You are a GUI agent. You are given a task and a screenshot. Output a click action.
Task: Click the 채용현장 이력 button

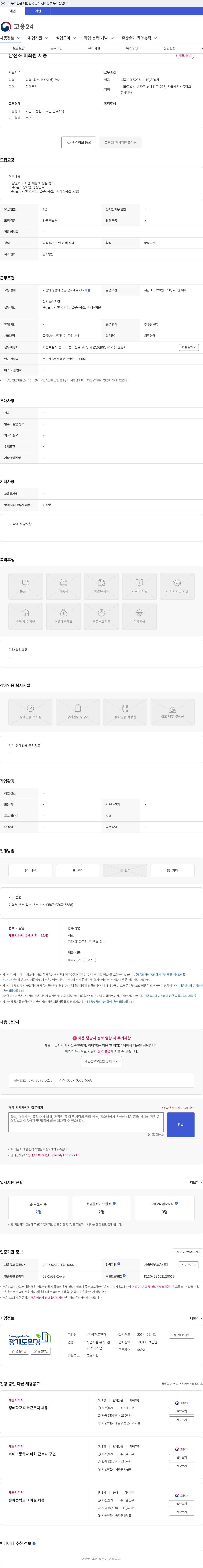(182, 1335)
